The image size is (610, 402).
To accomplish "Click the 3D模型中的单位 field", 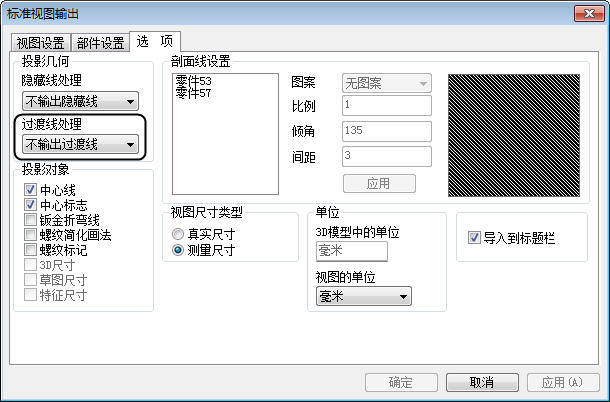I will [x=352, y=251].
